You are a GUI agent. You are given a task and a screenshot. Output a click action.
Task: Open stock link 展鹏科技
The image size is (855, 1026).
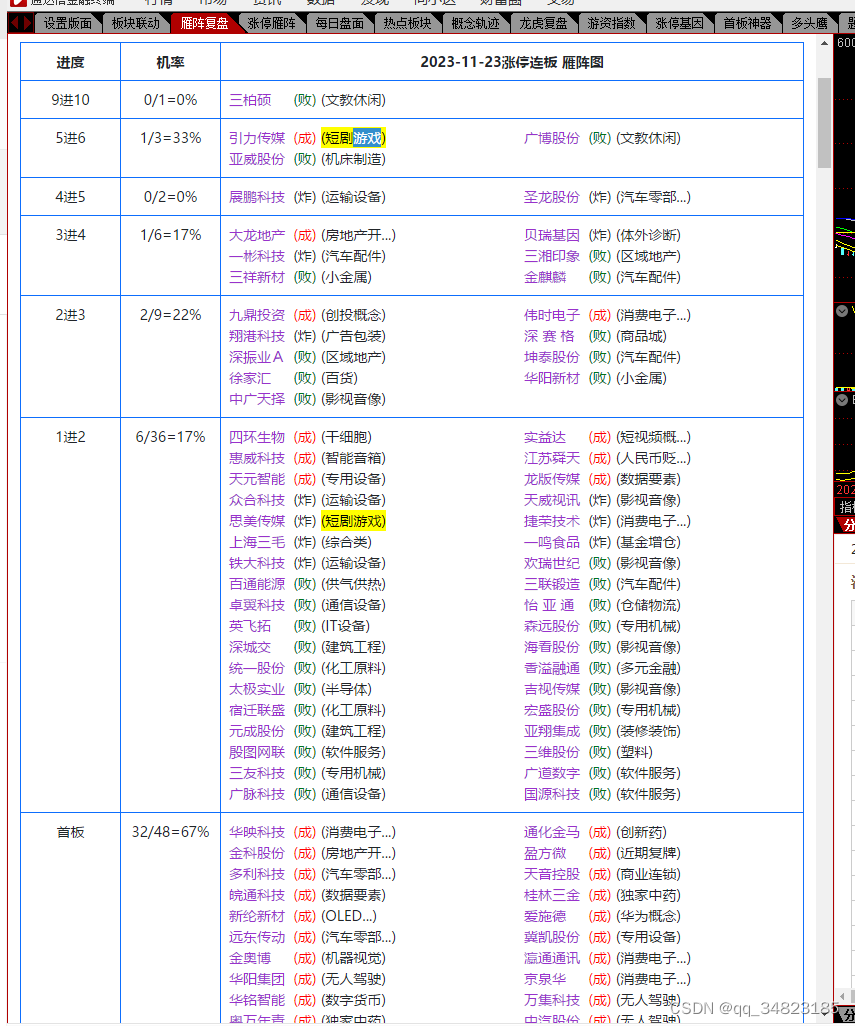tap(257, 197)
